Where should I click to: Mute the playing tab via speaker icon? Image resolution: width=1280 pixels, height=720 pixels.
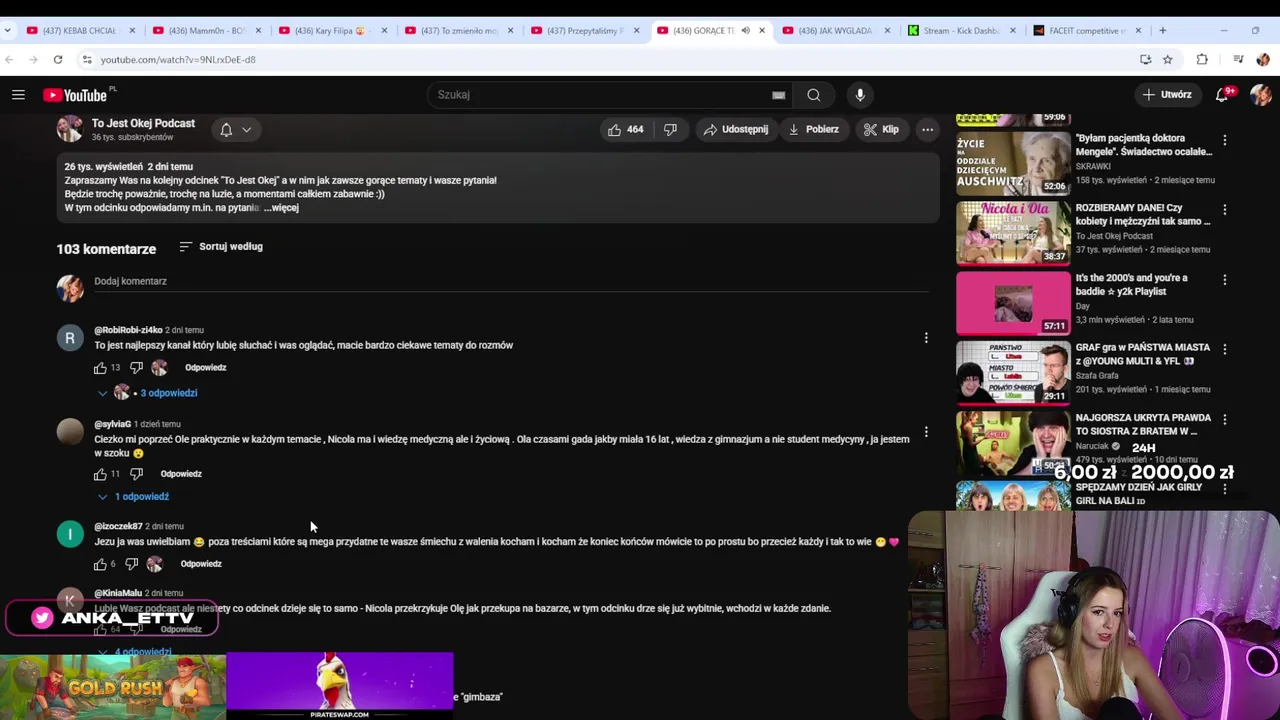745,30
